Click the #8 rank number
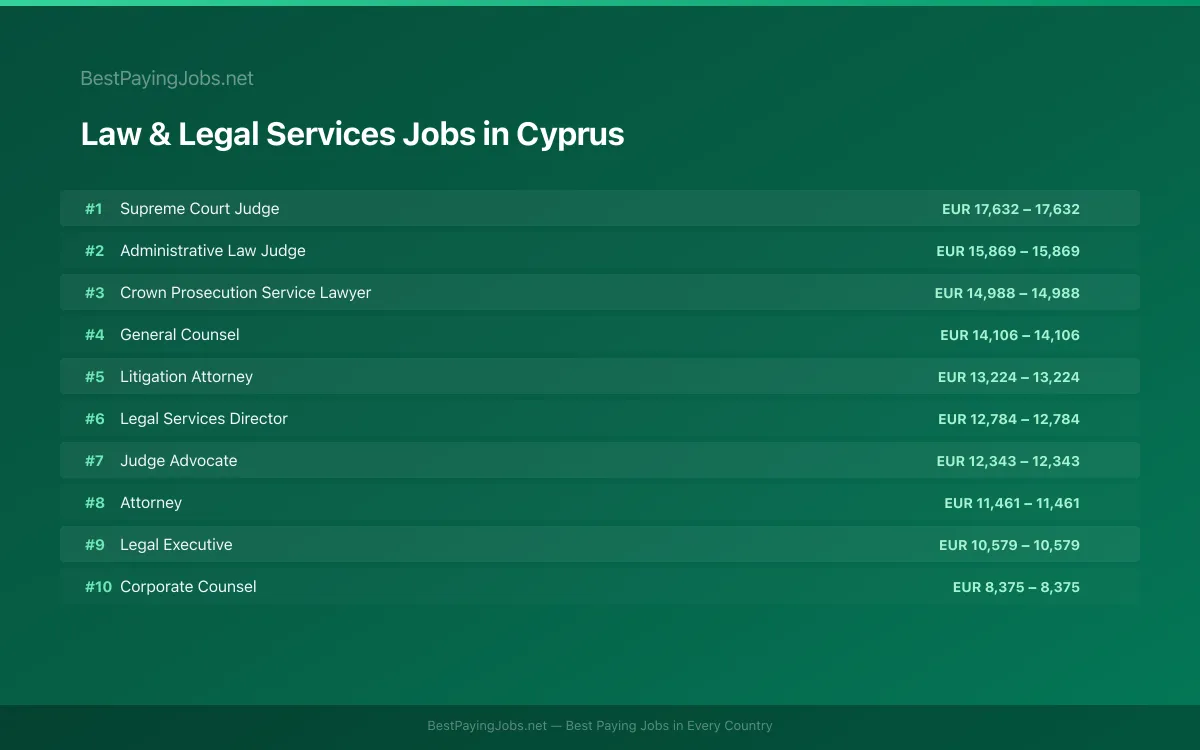The height and width of the screenshot is (750, 1200). pos(94,503)
